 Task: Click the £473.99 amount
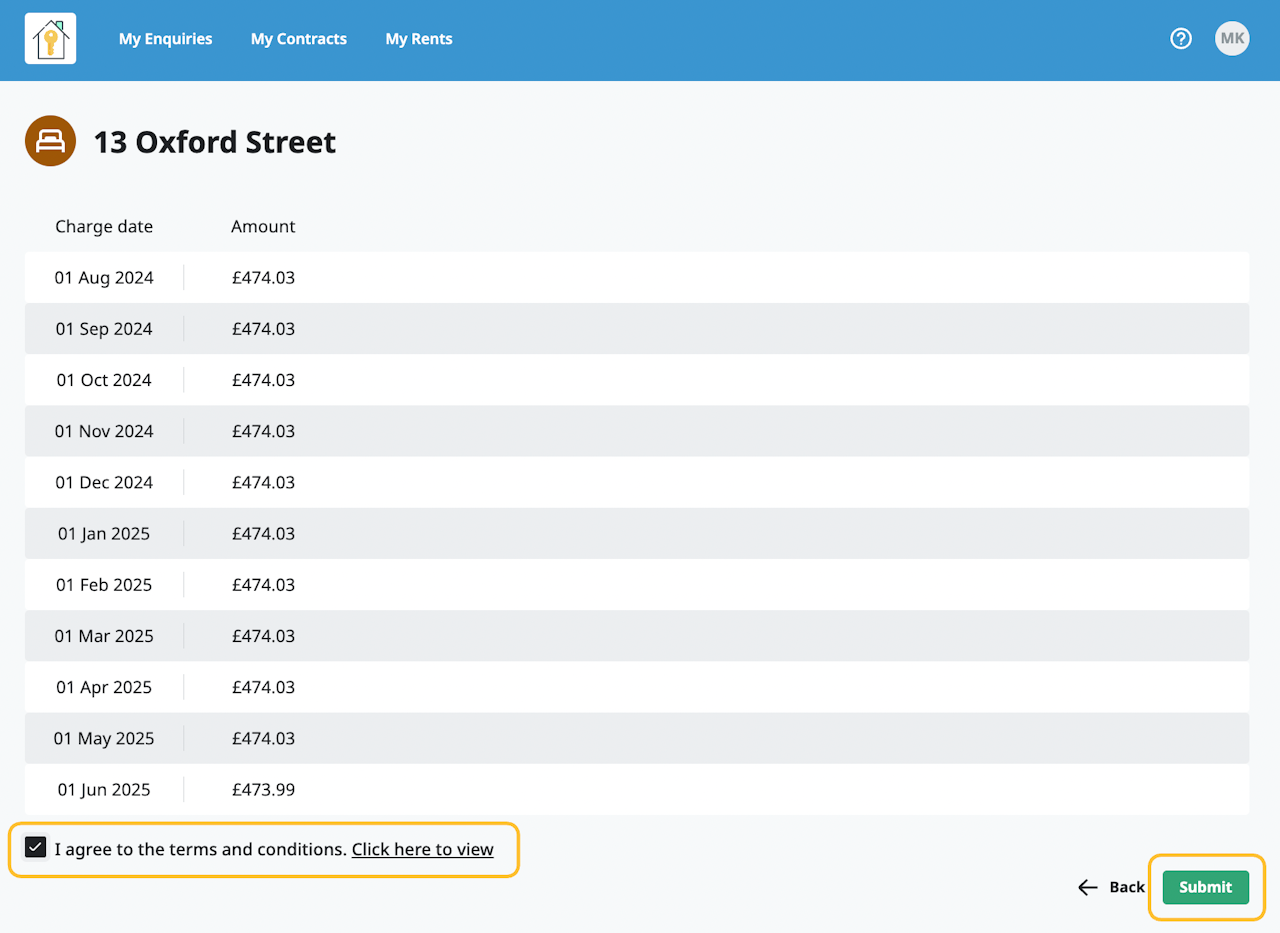pos(263,790)
